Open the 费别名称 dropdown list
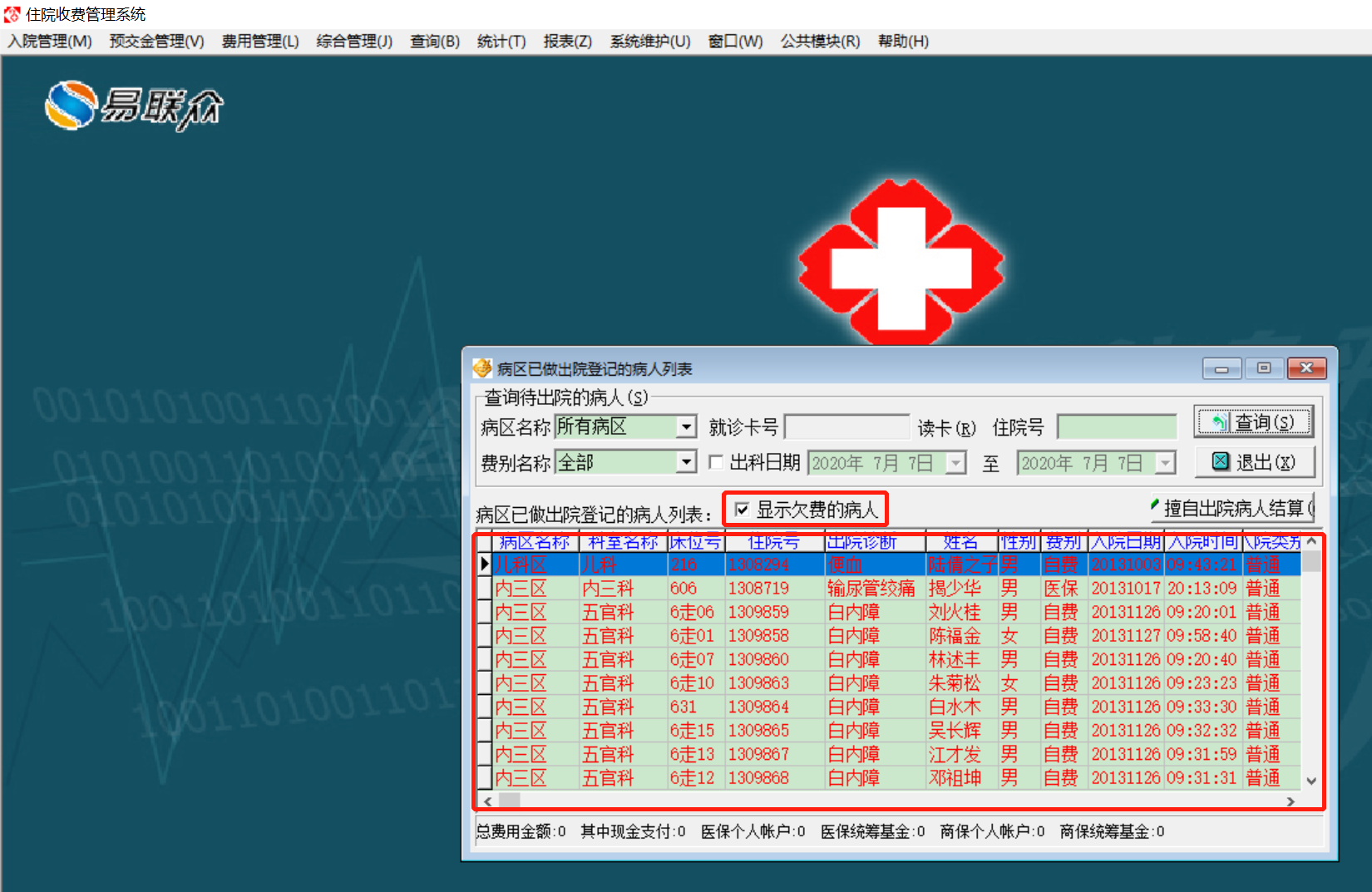1372x892 pixels. coord(686,462)
